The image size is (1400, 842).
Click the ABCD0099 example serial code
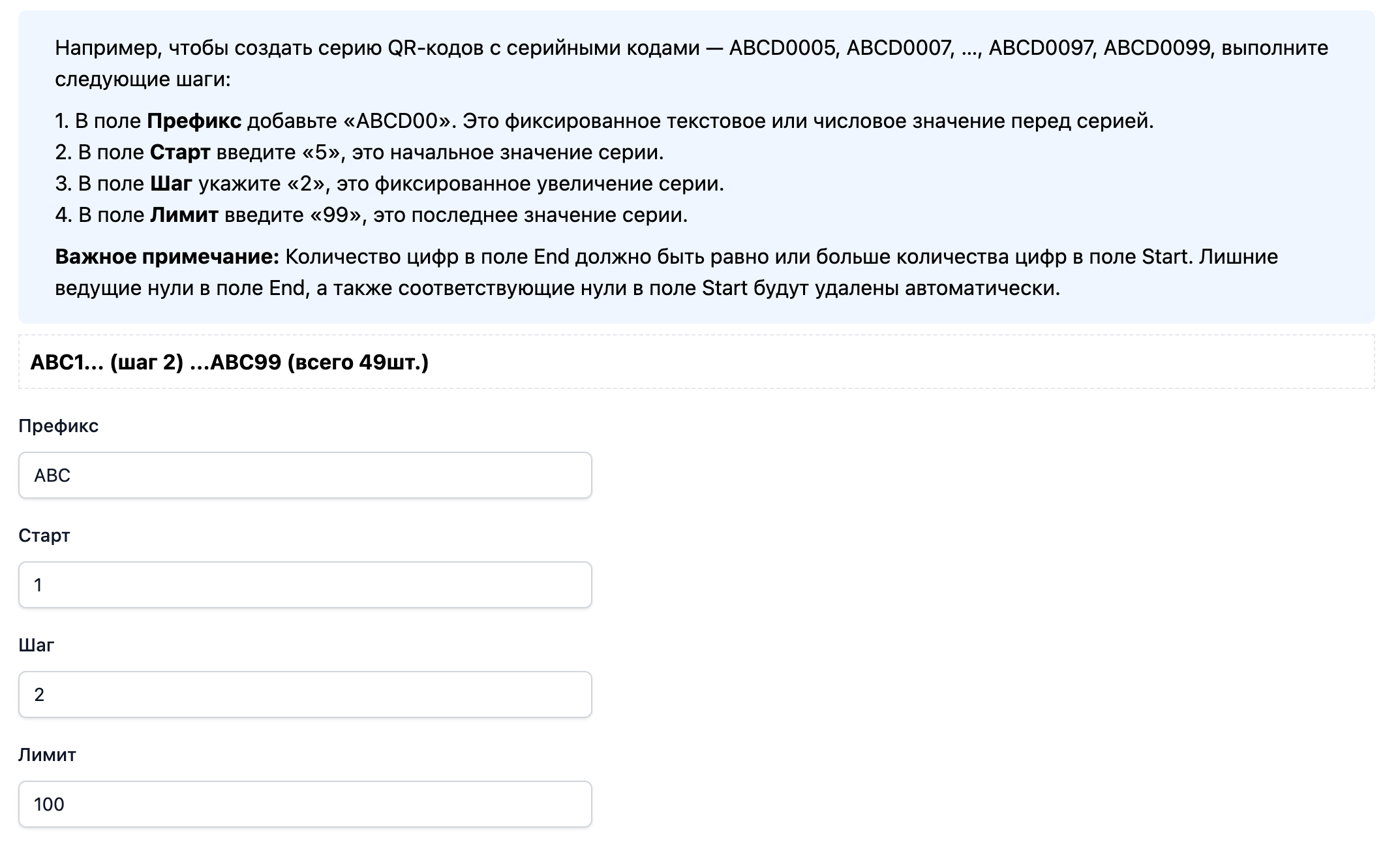click(1157, 48)
